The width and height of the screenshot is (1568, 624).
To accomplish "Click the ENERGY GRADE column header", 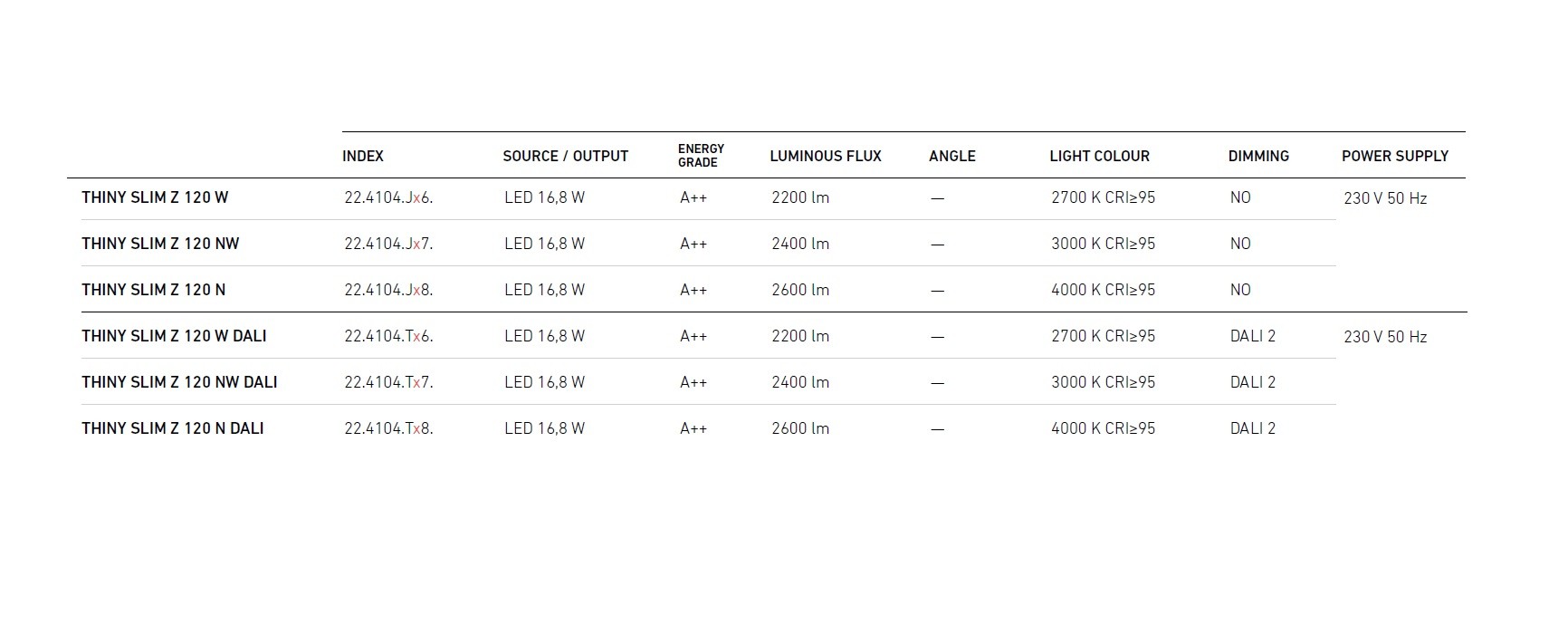I will pyautogui.click(x=701, y=155).
